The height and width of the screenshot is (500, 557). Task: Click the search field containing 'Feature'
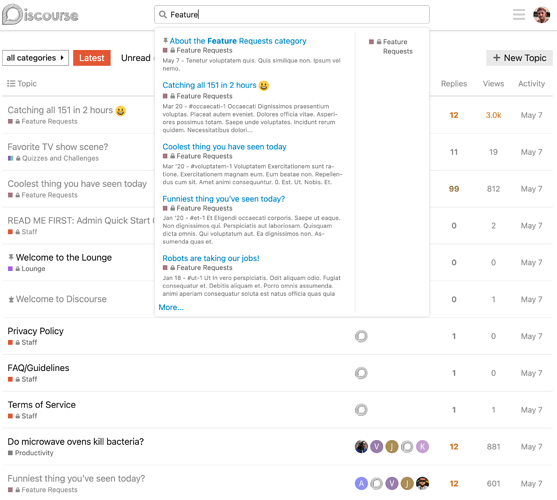(292, 15)
